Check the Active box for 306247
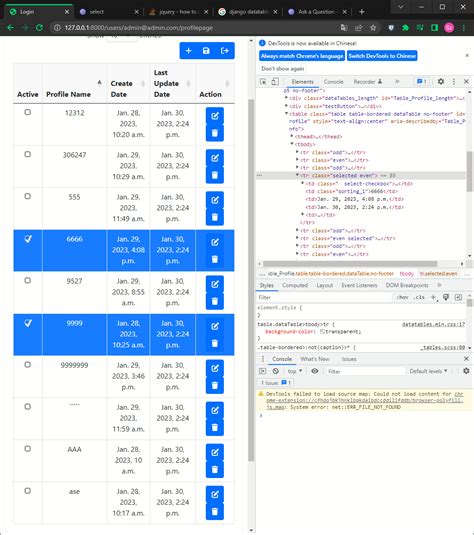The image size is (474, 535). 28,154
